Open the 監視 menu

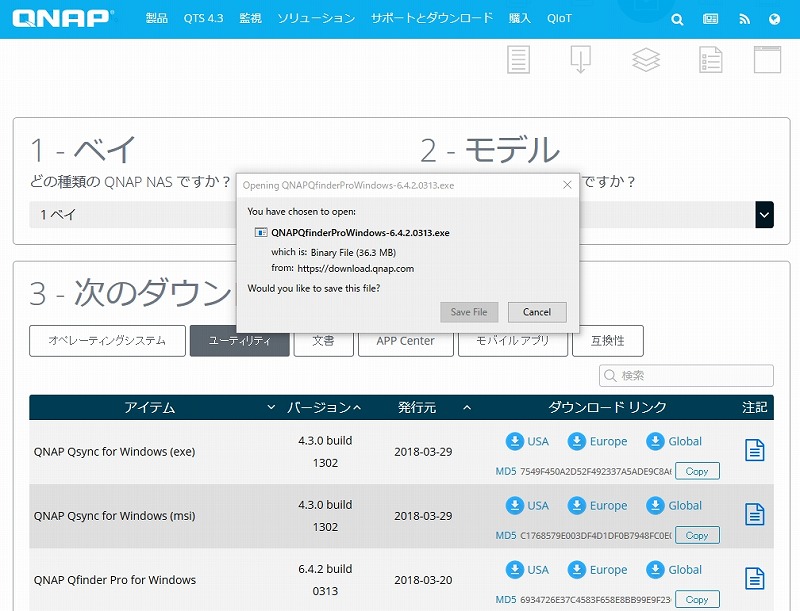[251, 18]
